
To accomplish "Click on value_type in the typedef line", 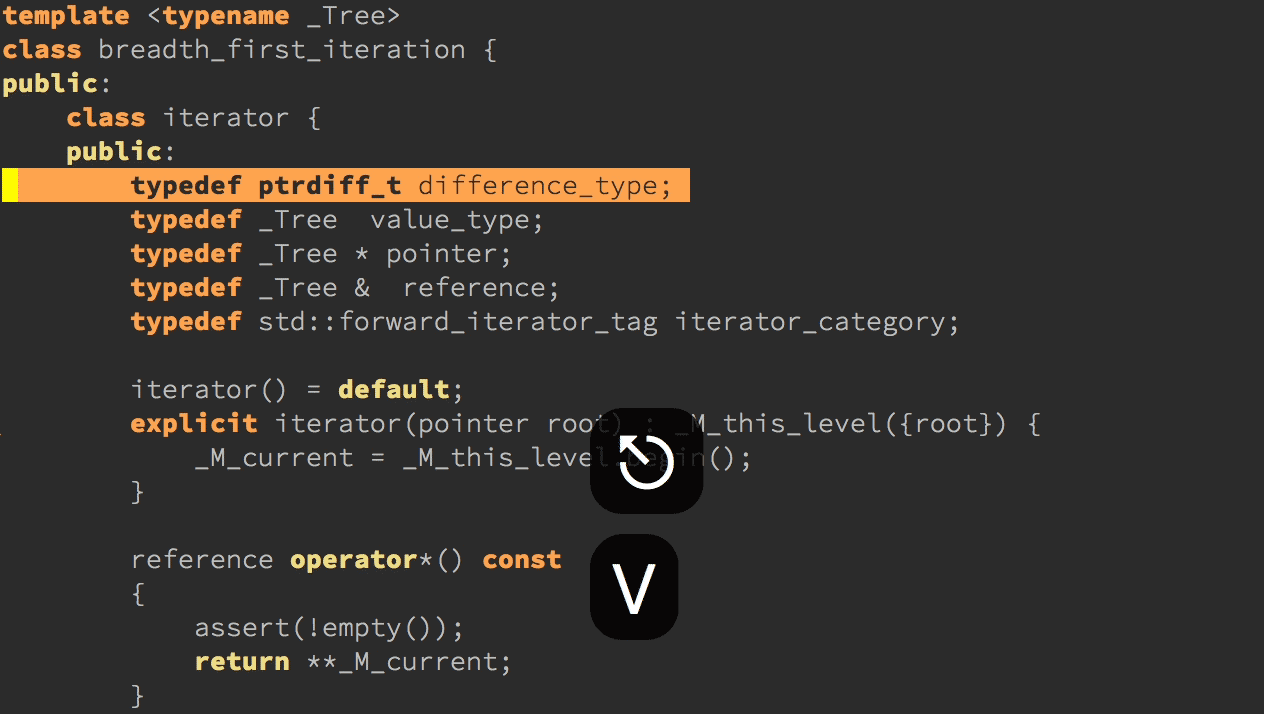I will pos(456,220).
